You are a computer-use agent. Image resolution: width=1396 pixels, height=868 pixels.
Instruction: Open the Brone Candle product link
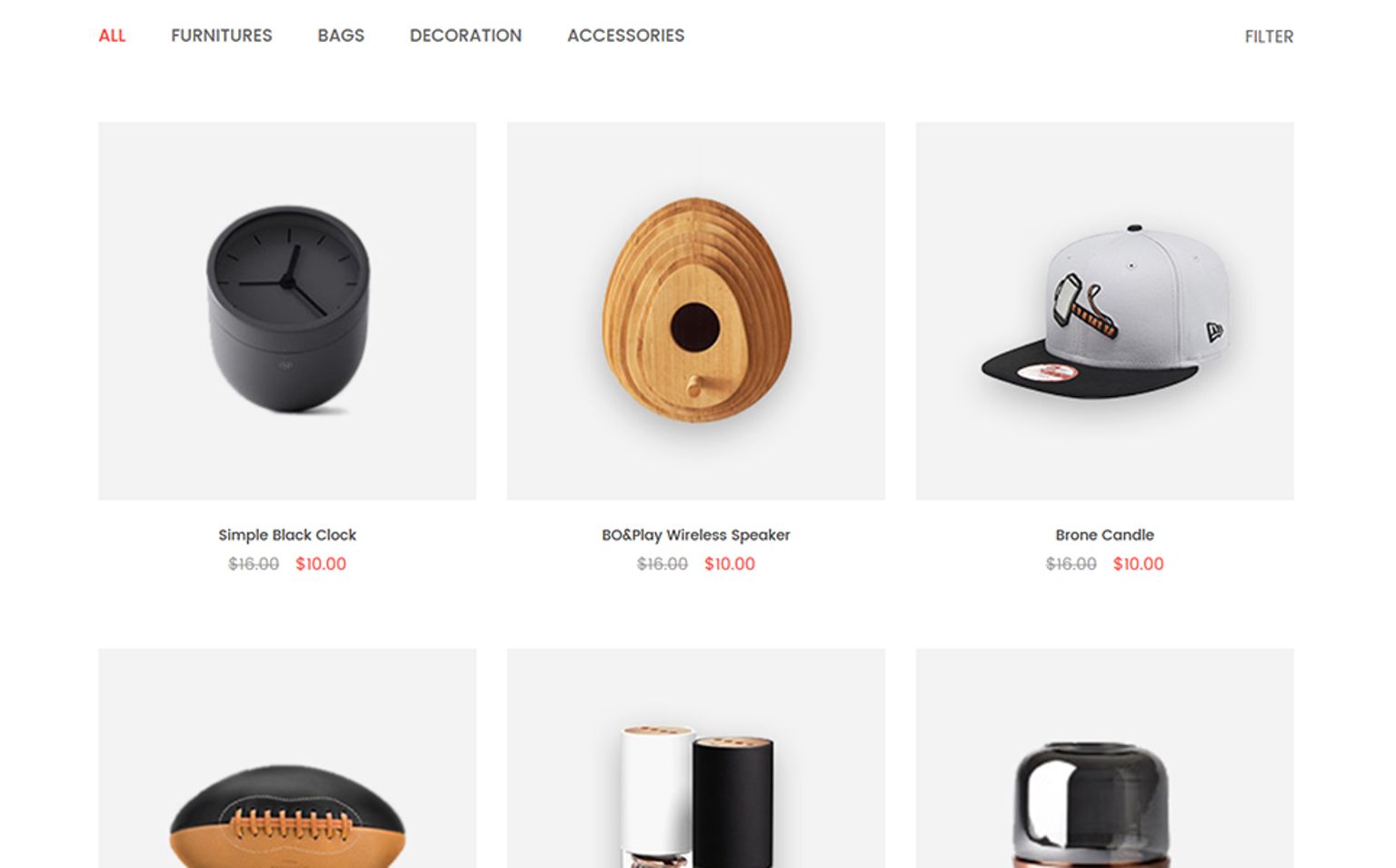coord(1105,534)
